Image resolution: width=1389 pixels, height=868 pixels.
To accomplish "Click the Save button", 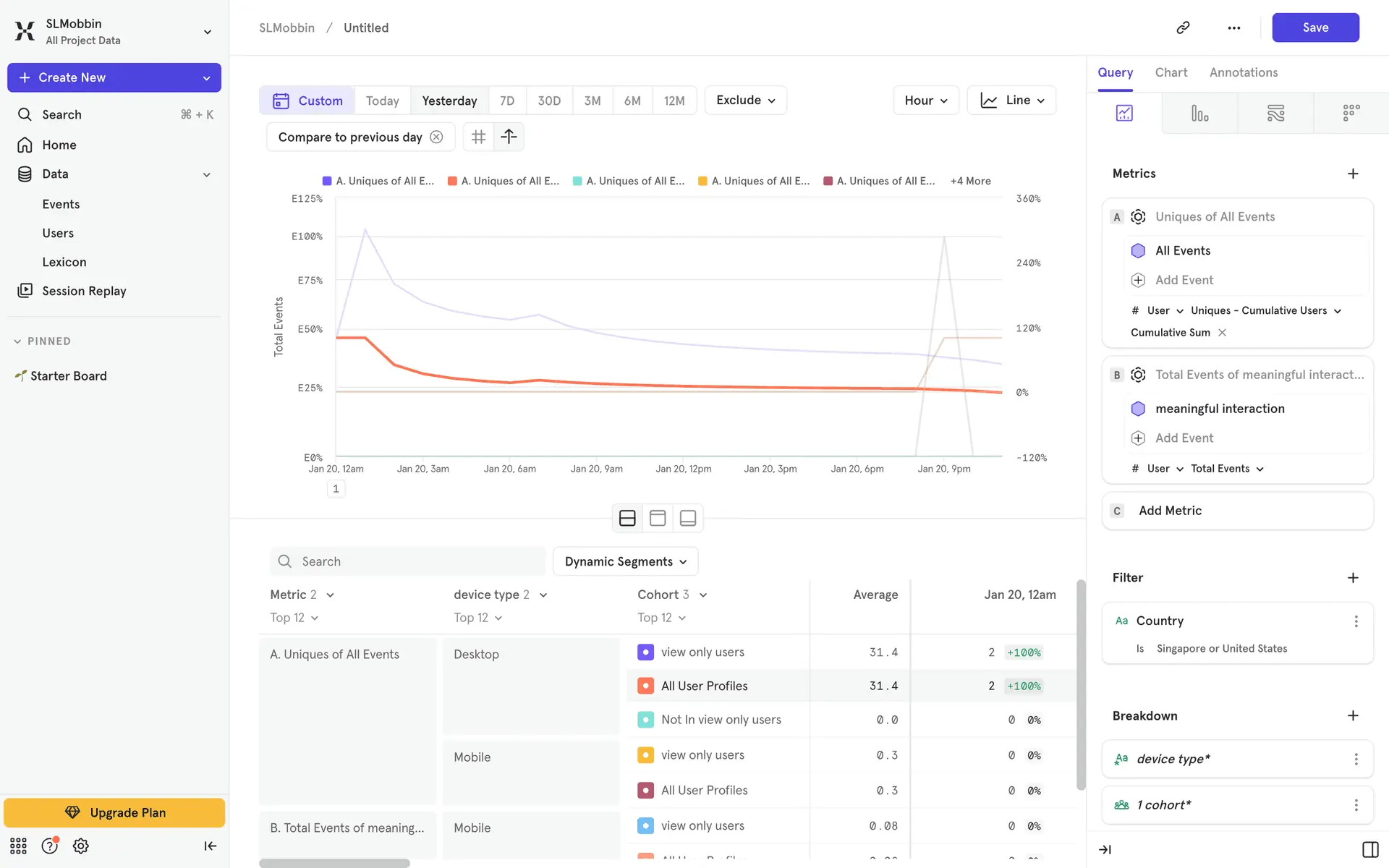I will pyautogui.click(x=1314, y=27).
